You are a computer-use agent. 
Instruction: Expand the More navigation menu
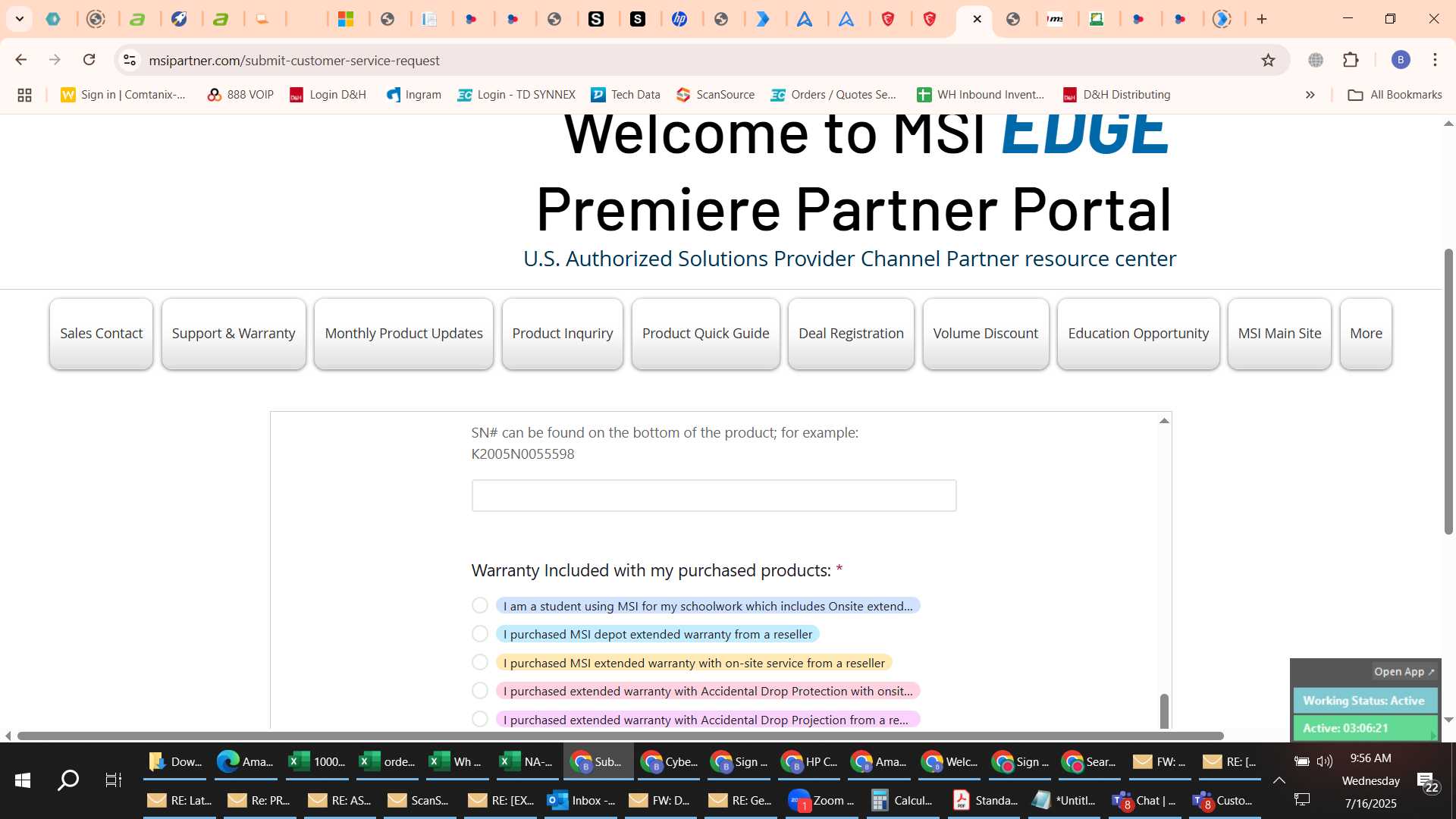[1366, 334]
